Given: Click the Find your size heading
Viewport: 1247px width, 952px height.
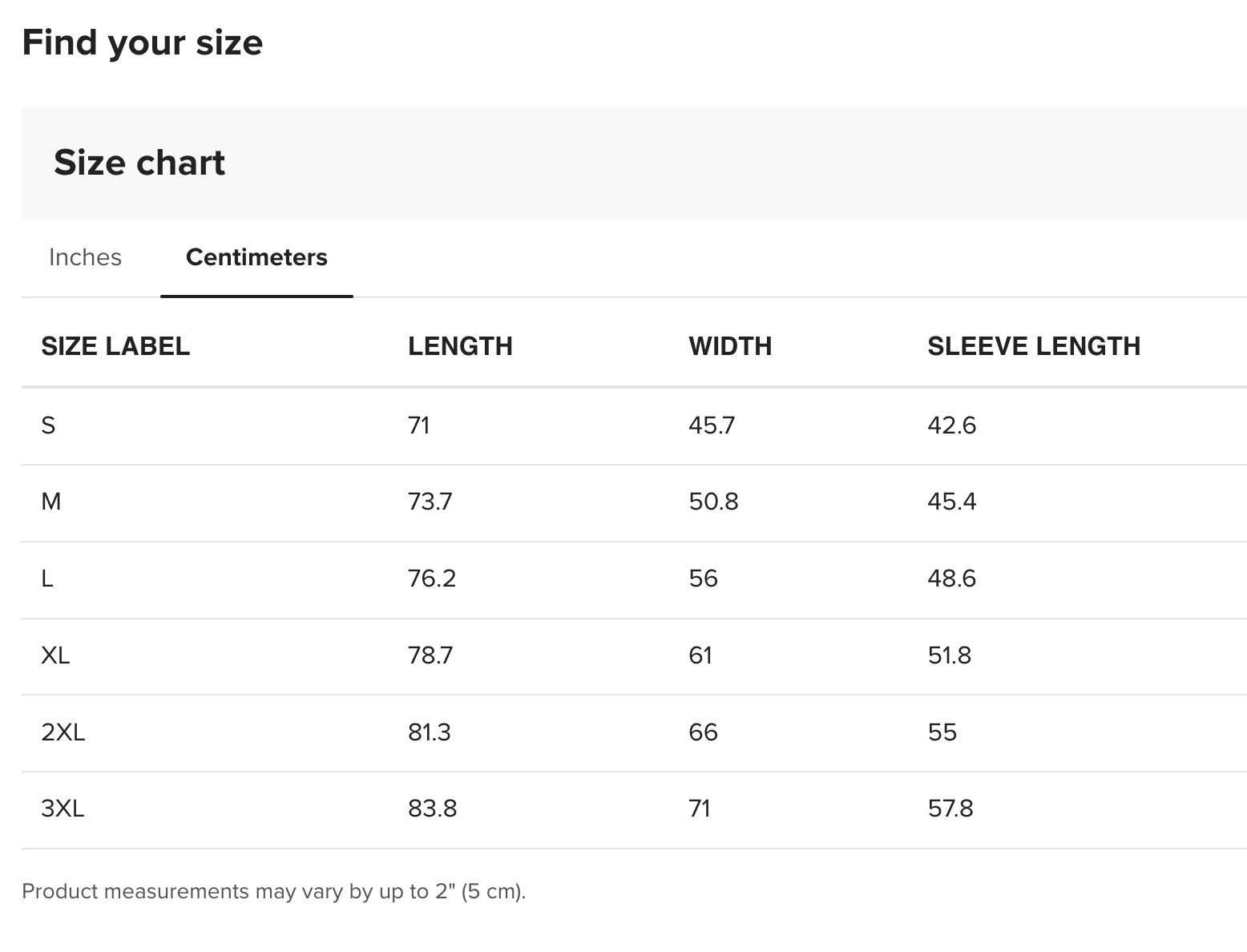Looking at the screenshot, I should point(143,42).
